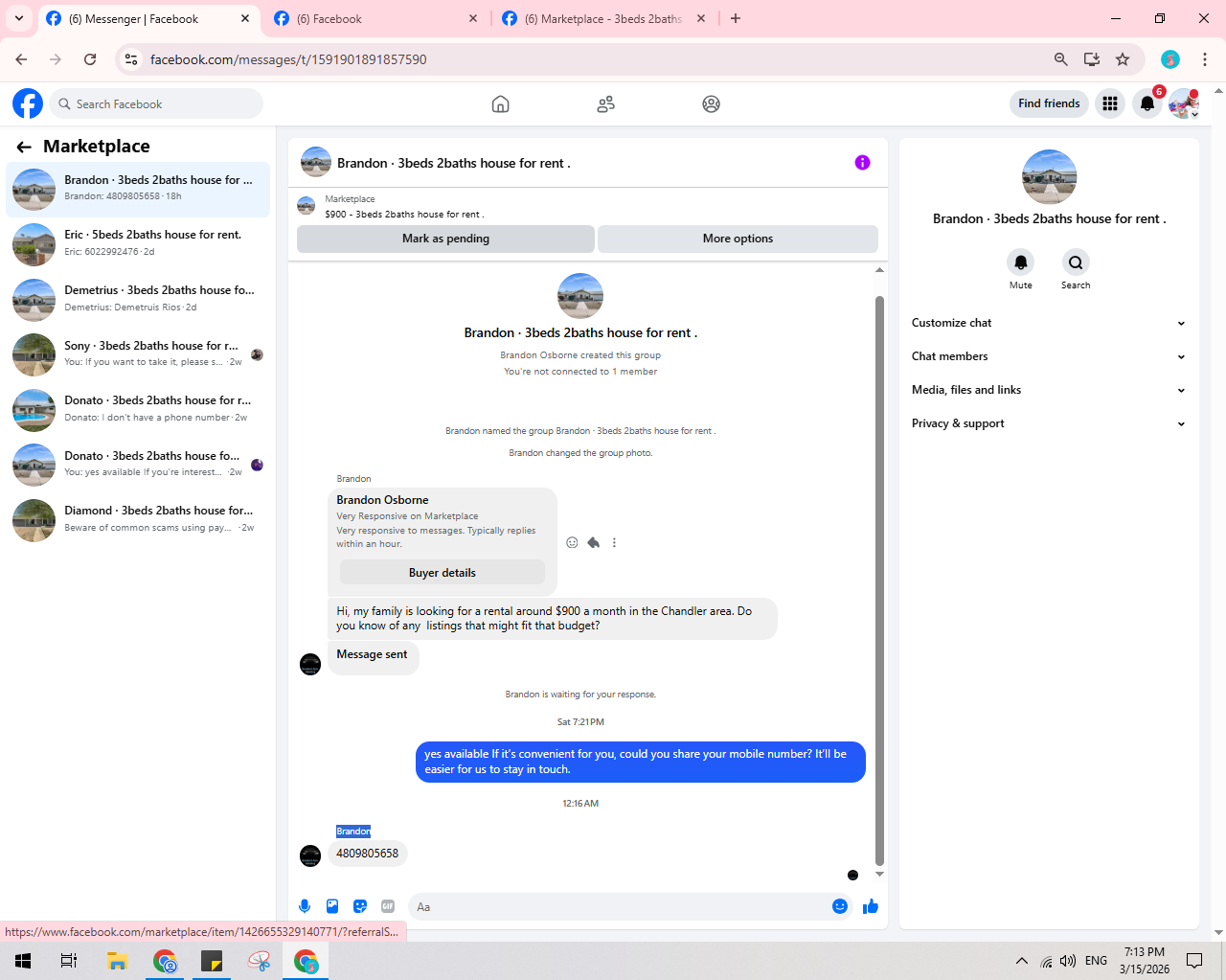Switch to the Marketplace 3beds 2baths tab

[604, 19]
